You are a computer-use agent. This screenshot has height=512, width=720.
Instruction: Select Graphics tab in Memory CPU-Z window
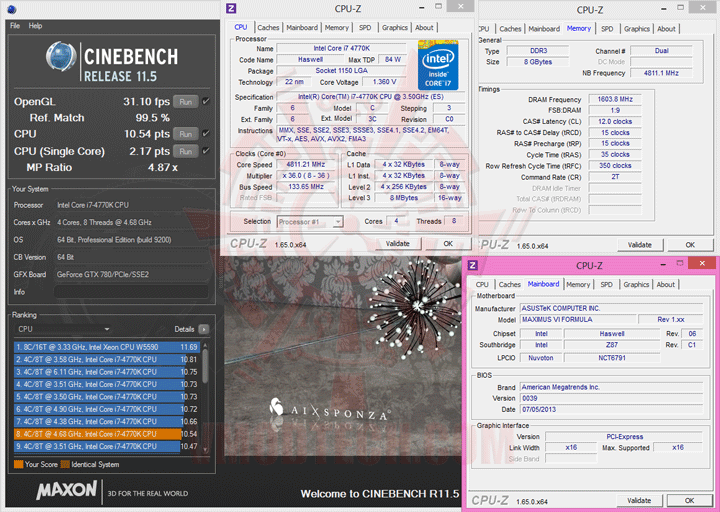click(x=636, y=29)
